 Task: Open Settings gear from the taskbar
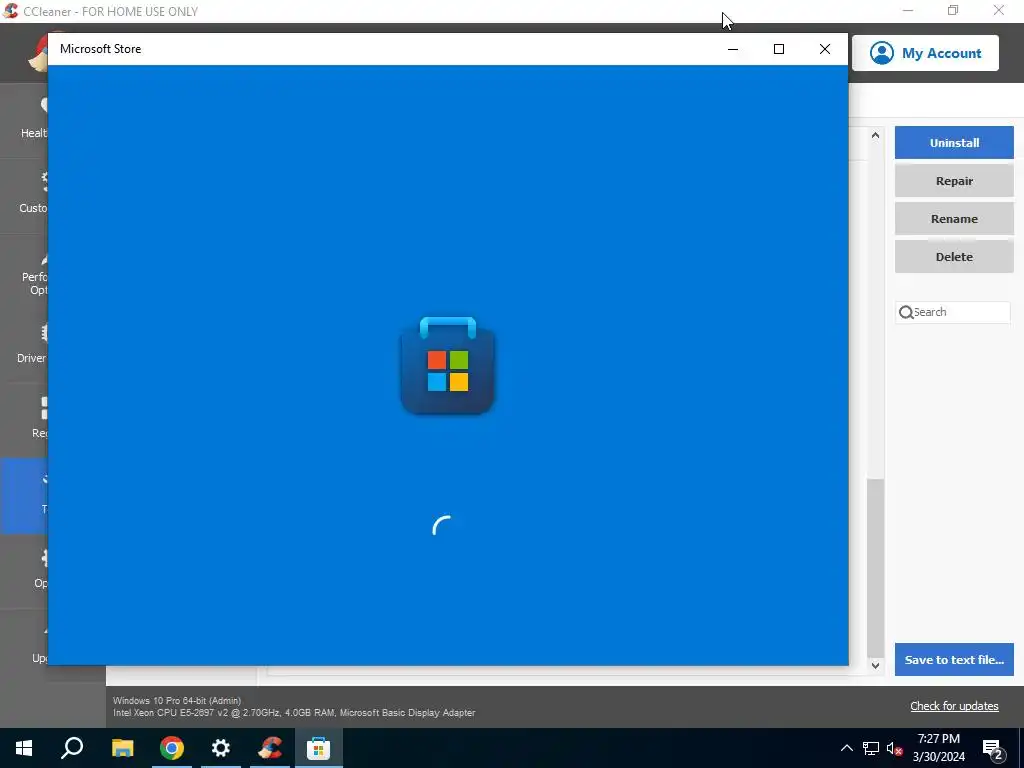[221, 748]
